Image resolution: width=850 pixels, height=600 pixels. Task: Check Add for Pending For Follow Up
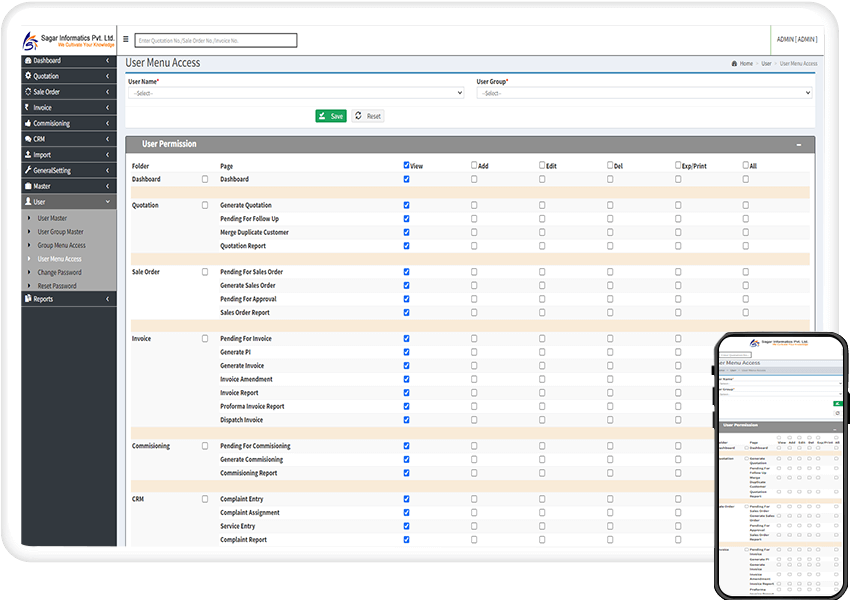474,218
